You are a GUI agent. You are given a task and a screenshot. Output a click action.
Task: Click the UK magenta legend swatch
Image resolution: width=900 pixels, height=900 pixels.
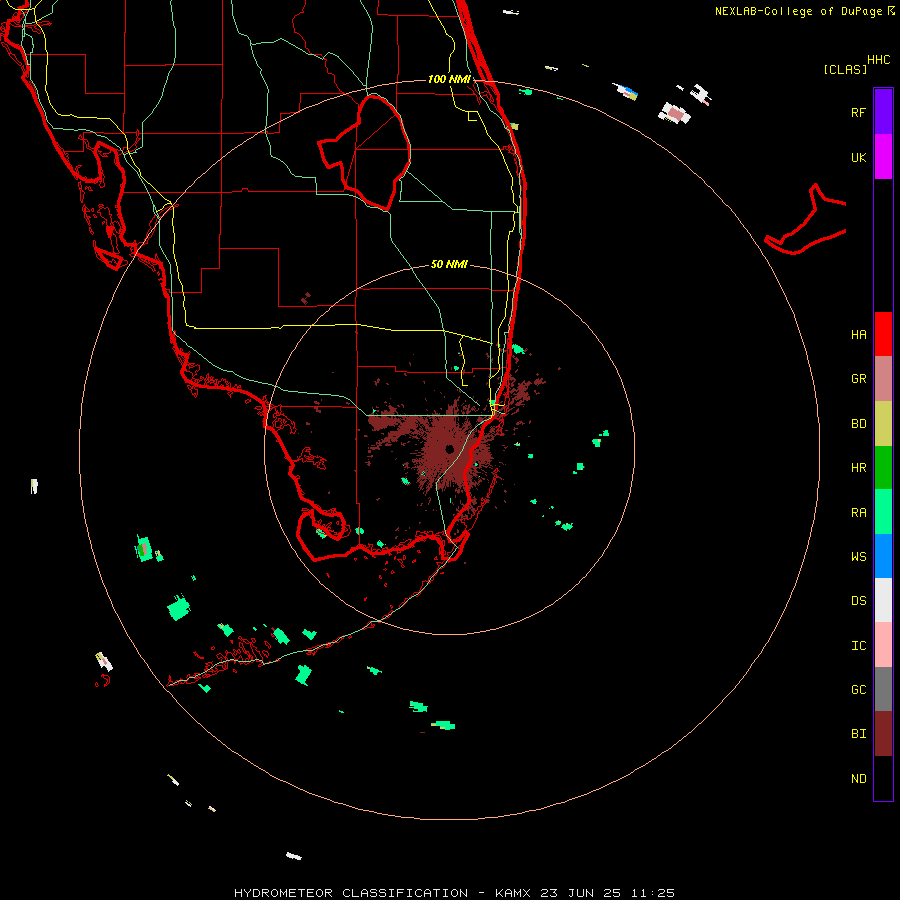883,157
